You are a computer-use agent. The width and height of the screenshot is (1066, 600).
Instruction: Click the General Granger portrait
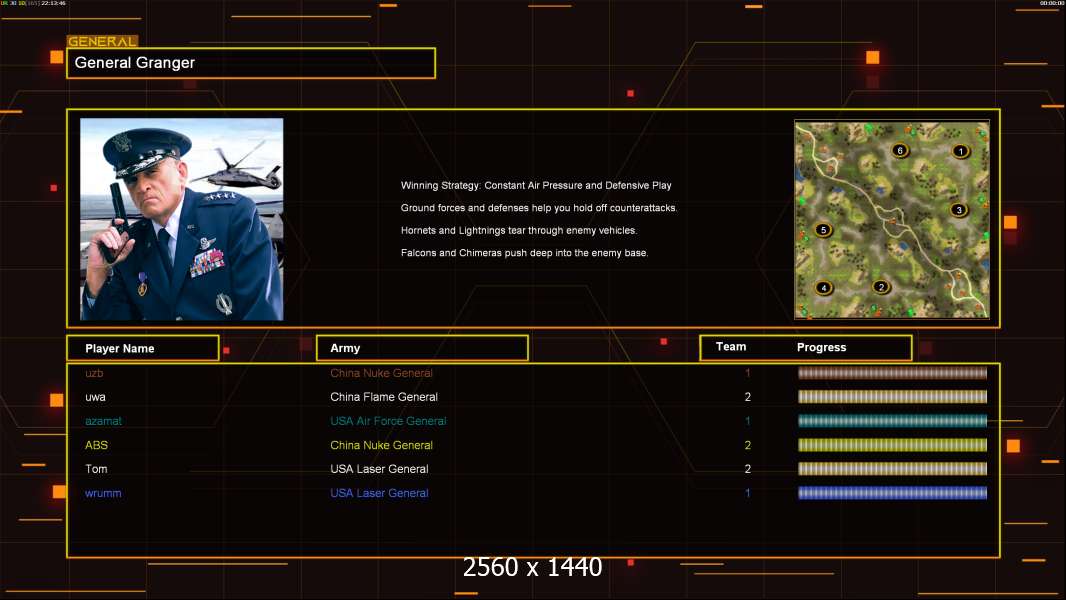[x=182, y=219]
